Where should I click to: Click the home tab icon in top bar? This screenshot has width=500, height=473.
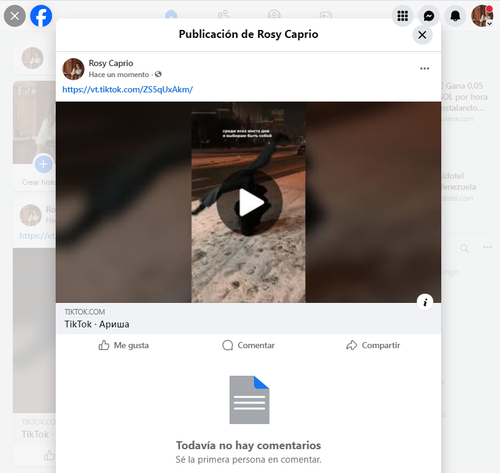pyautogui.click(x=171, y=15)
